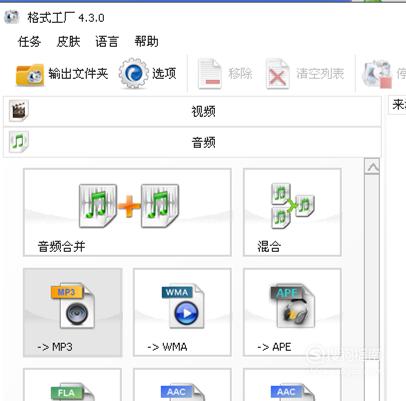Click the 移除 toolbar button
The width and height of the screenshot is (406, 401).
pos(226,73)
